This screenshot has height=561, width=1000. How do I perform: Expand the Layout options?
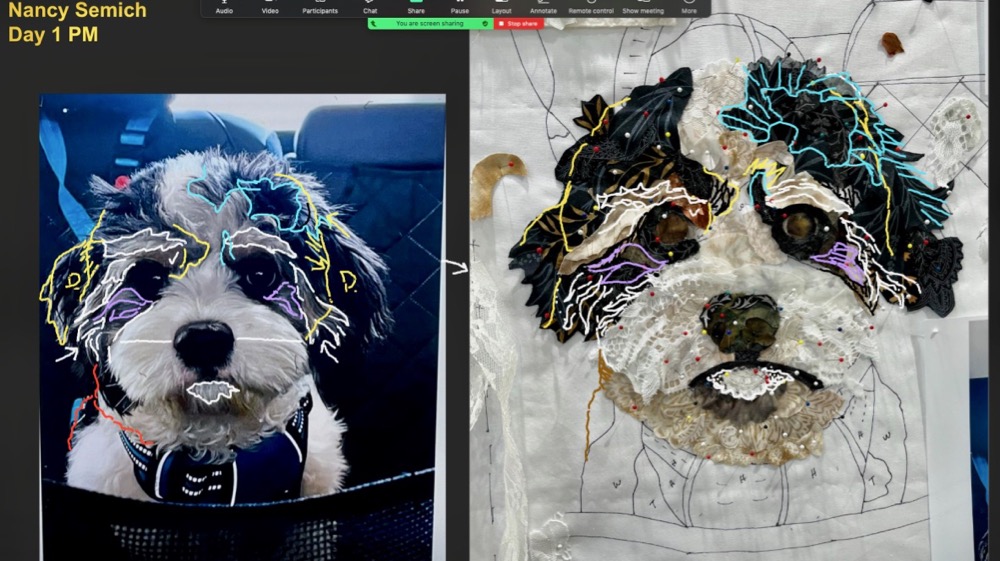pos(501,7)
